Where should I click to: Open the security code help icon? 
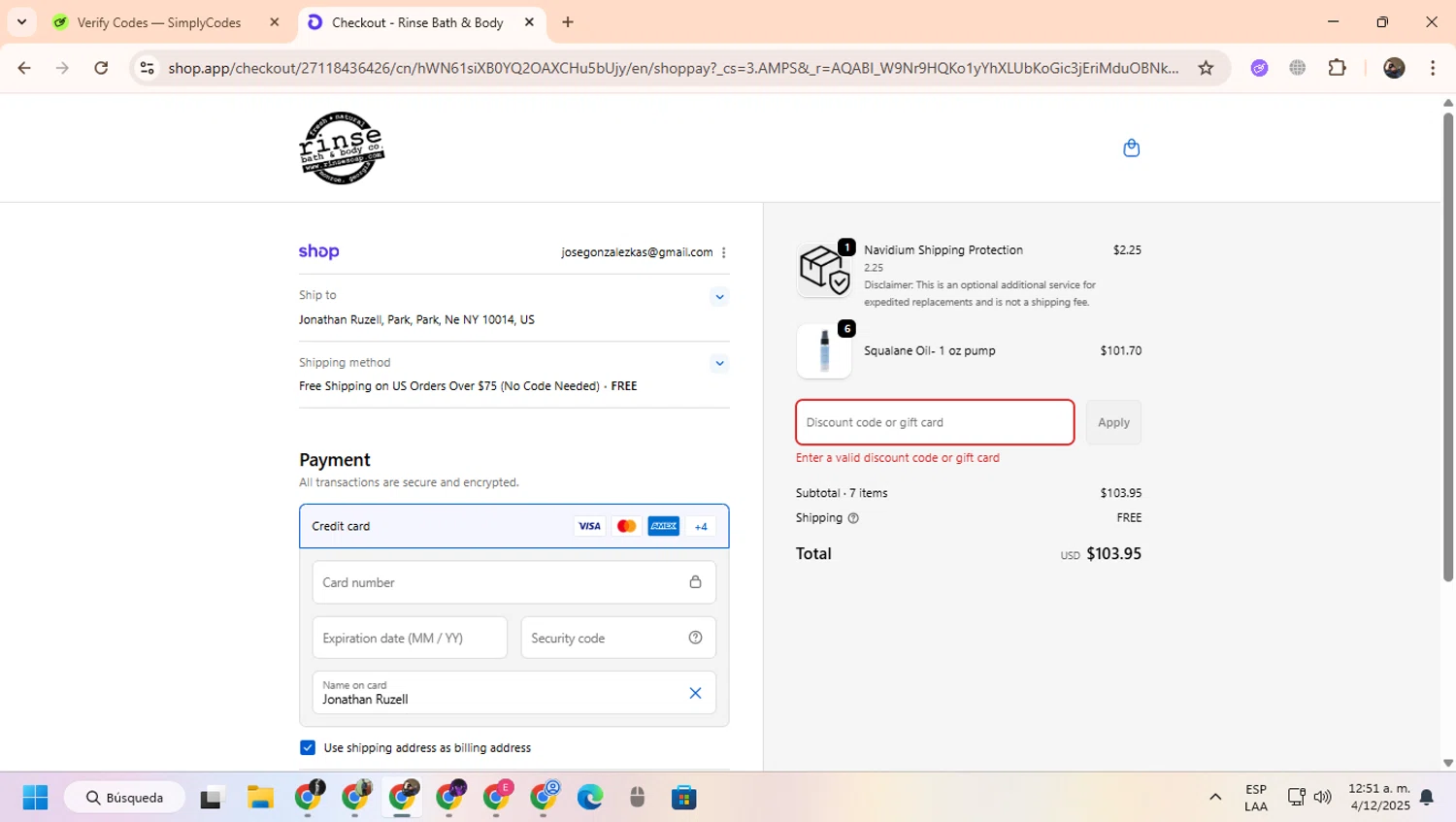coord(695,638)
